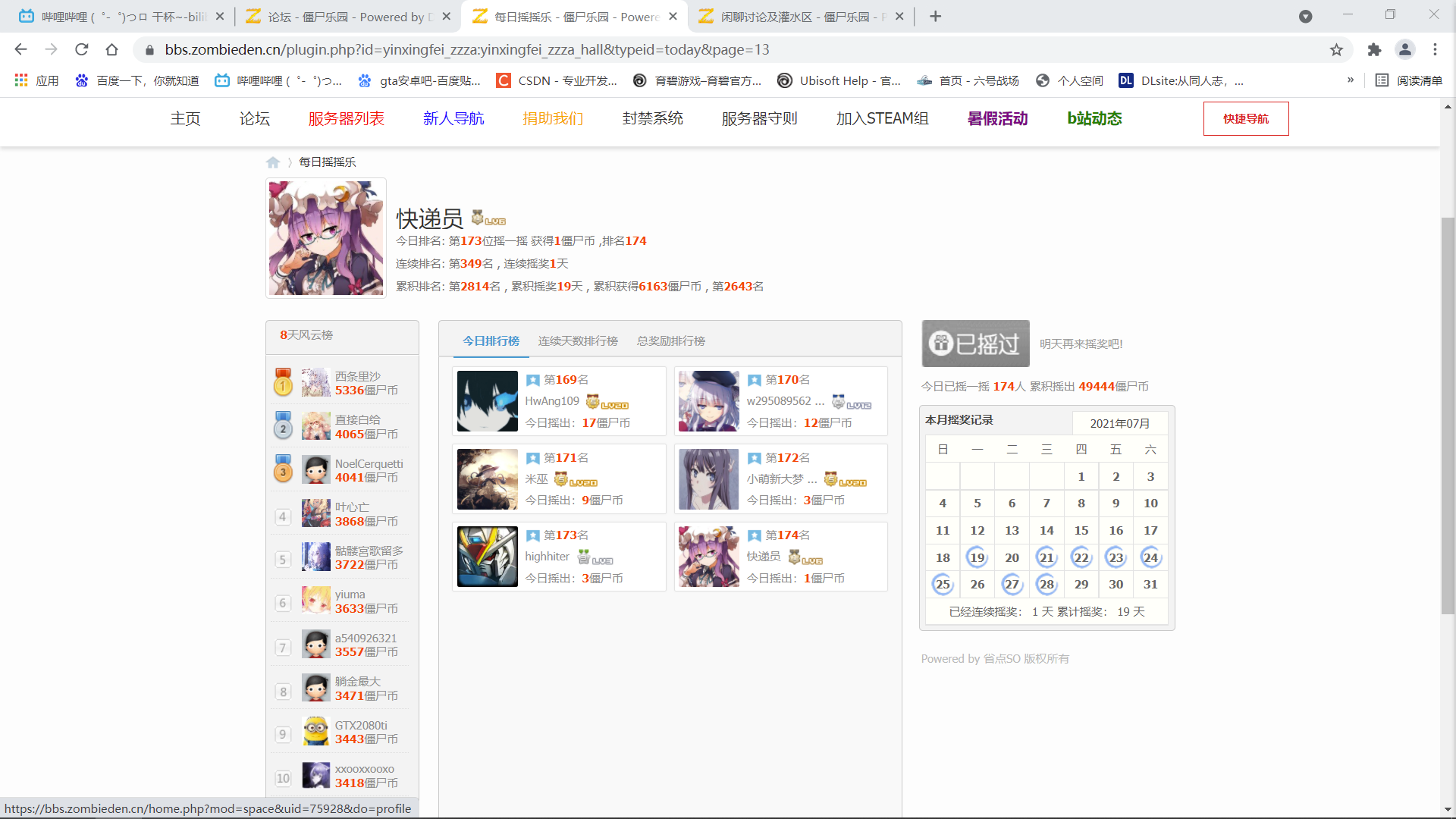1456x819 pixels.
Task: Click the silver medal rank 2 icon
Action: point(283,425)
